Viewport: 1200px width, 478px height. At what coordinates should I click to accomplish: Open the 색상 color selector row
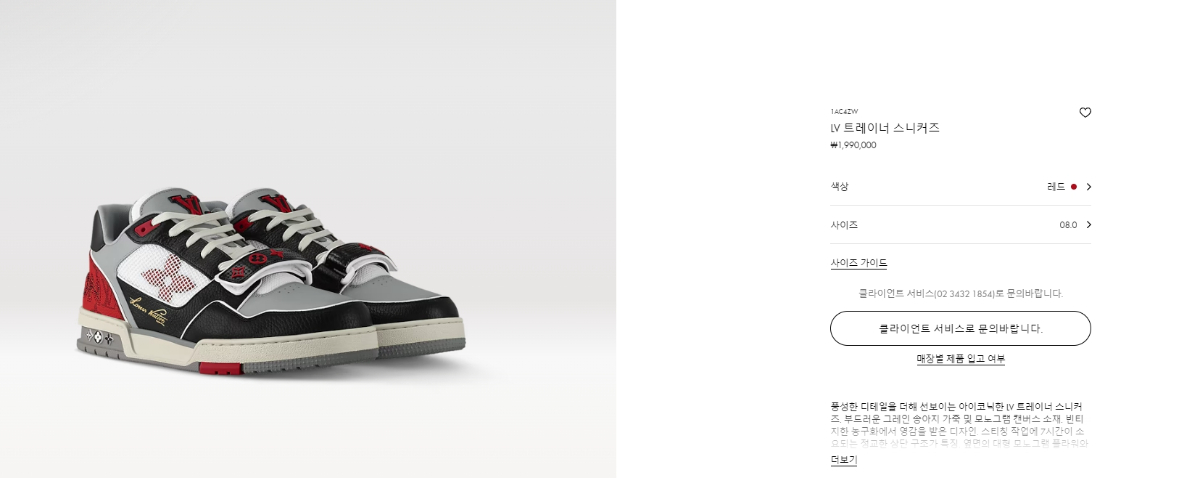[960, 187]
